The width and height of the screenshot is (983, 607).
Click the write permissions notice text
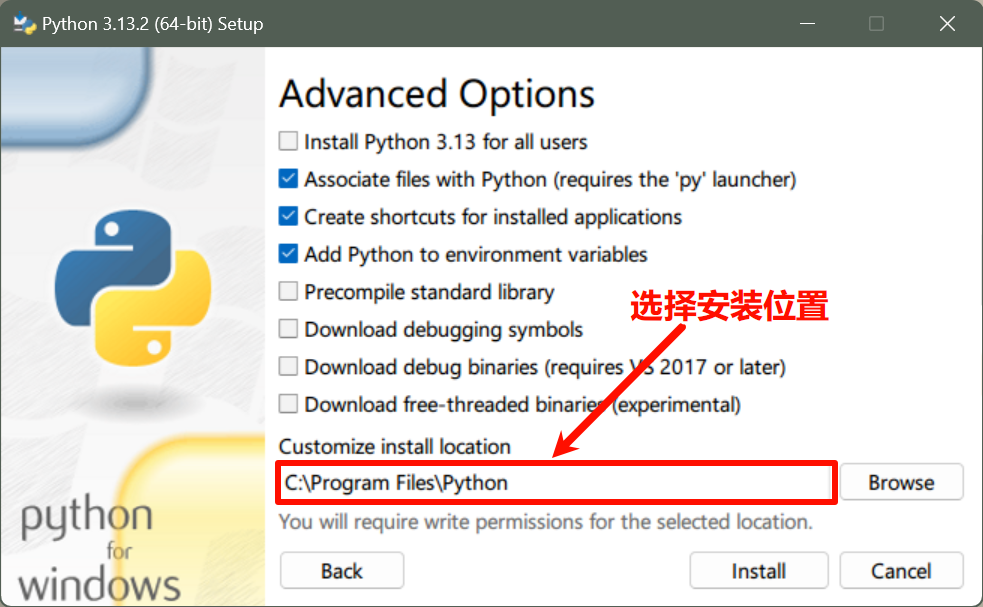[545, 522]
